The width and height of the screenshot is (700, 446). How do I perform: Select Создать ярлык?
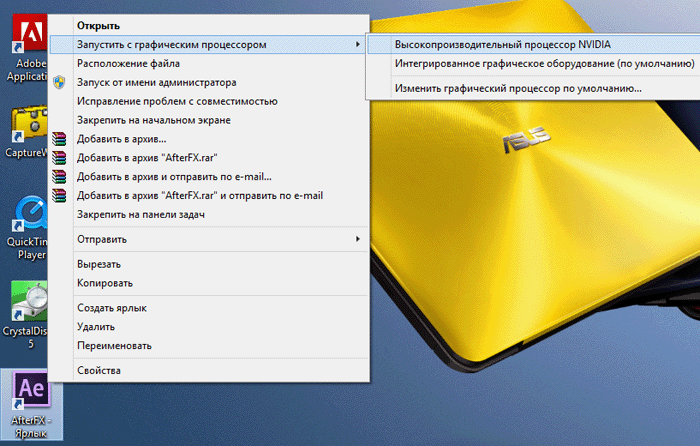point(209,308)
